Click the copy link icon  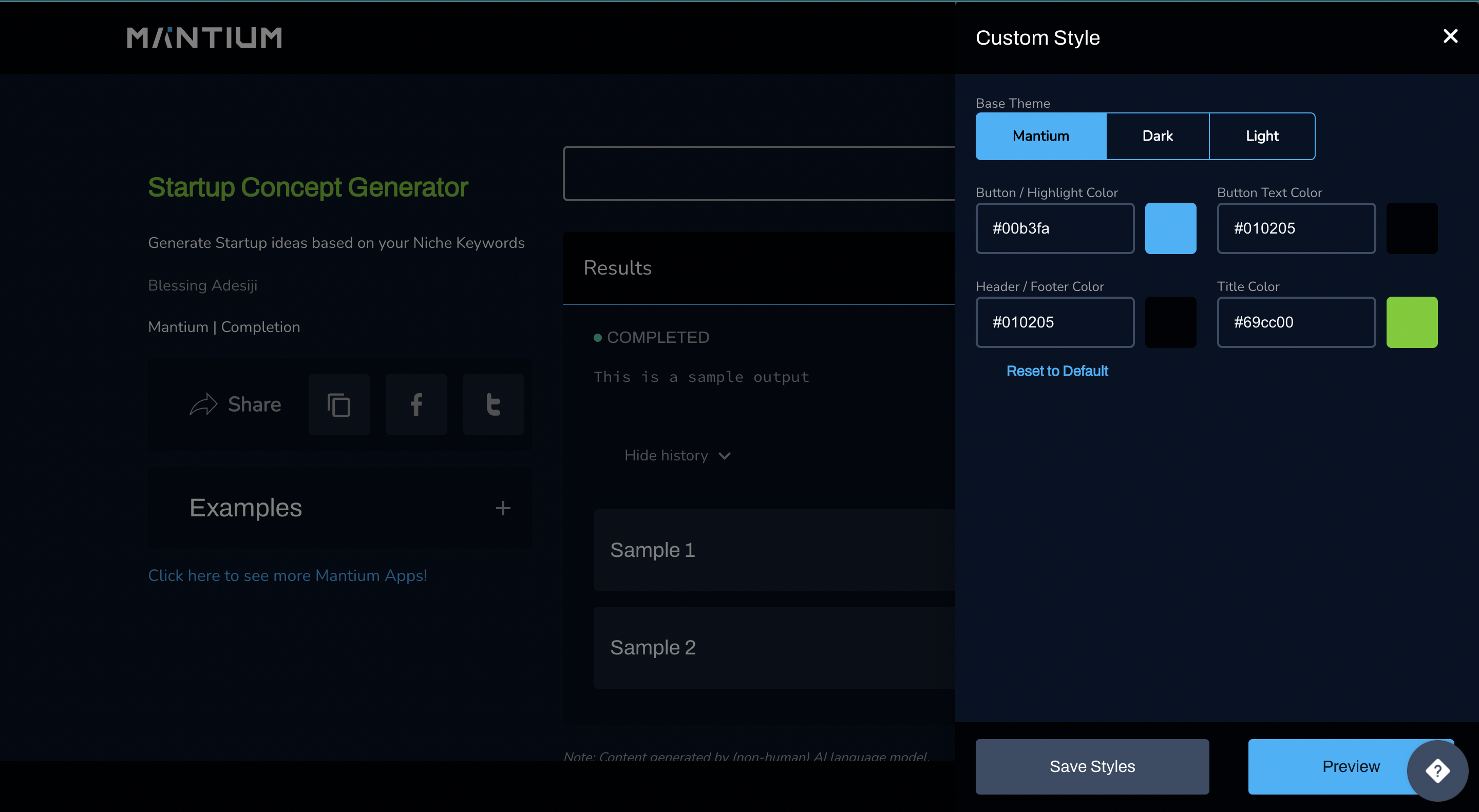(339, 404)
